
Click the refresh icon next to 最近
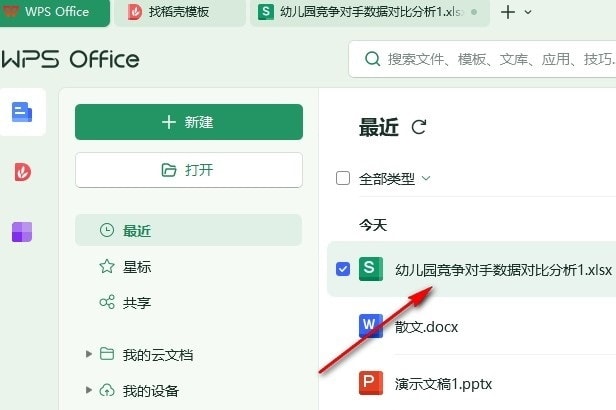click(419, 127)
